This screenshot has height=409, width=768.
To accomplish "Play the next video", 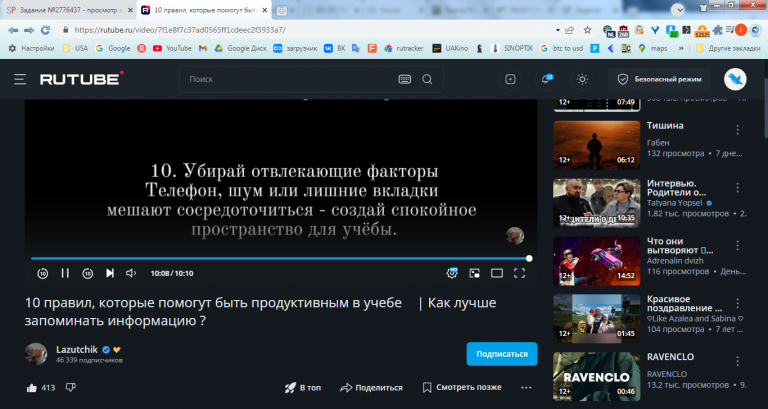I will point(110,273).
